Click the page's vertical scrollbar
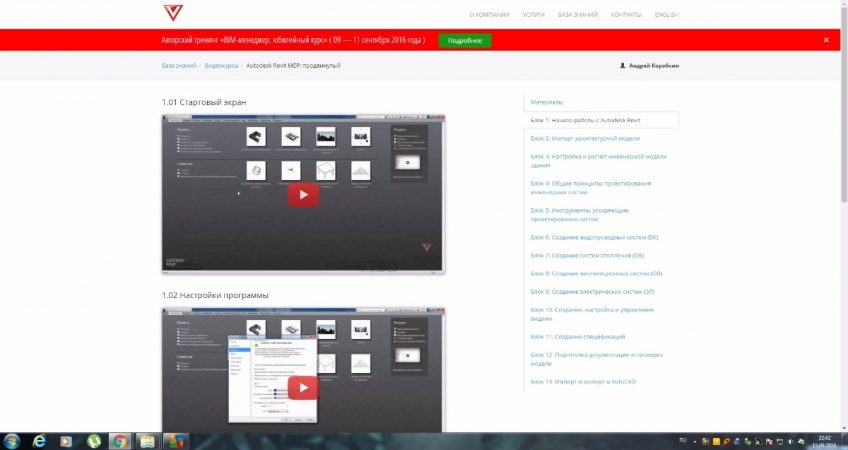This screenshot has width=848, height=450. [x=843, y=150]
